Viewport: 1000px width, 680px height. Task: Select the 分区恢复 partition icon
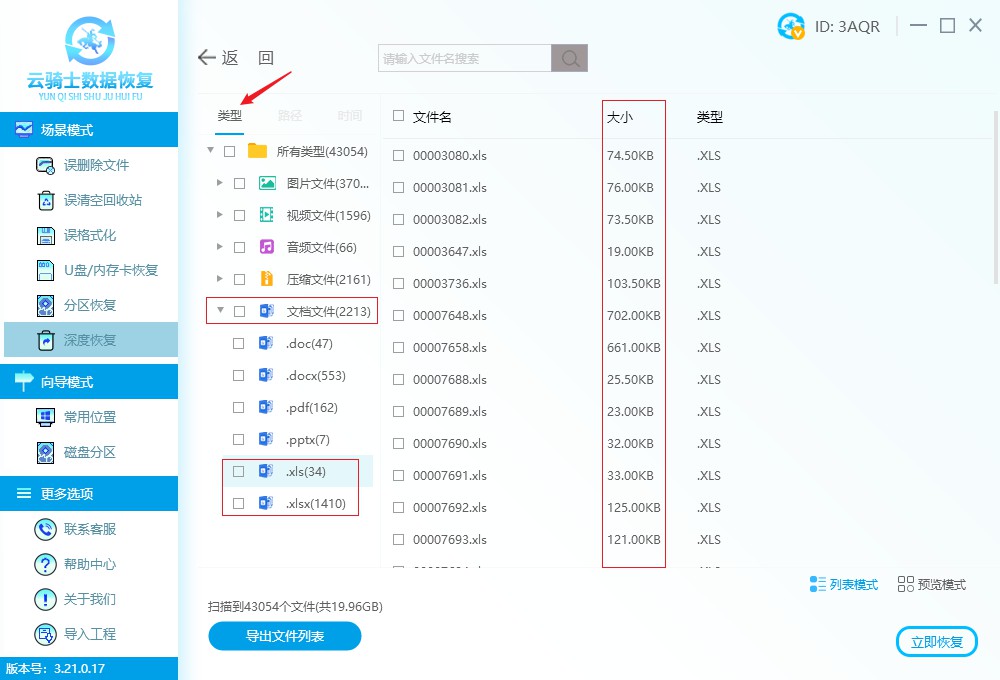click(x=45, y=306)
